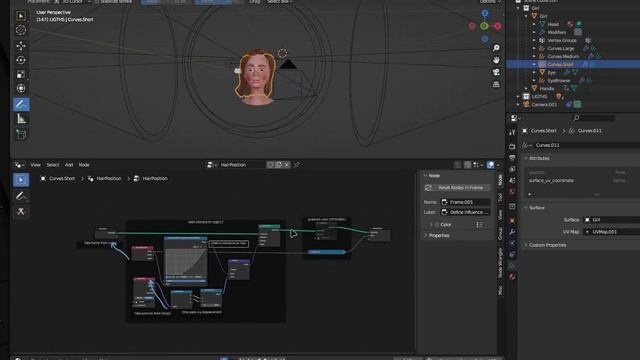The image size is (640, 360).
Task: Duplicate the HairPosition node group
Action: (x=278, y=165)
